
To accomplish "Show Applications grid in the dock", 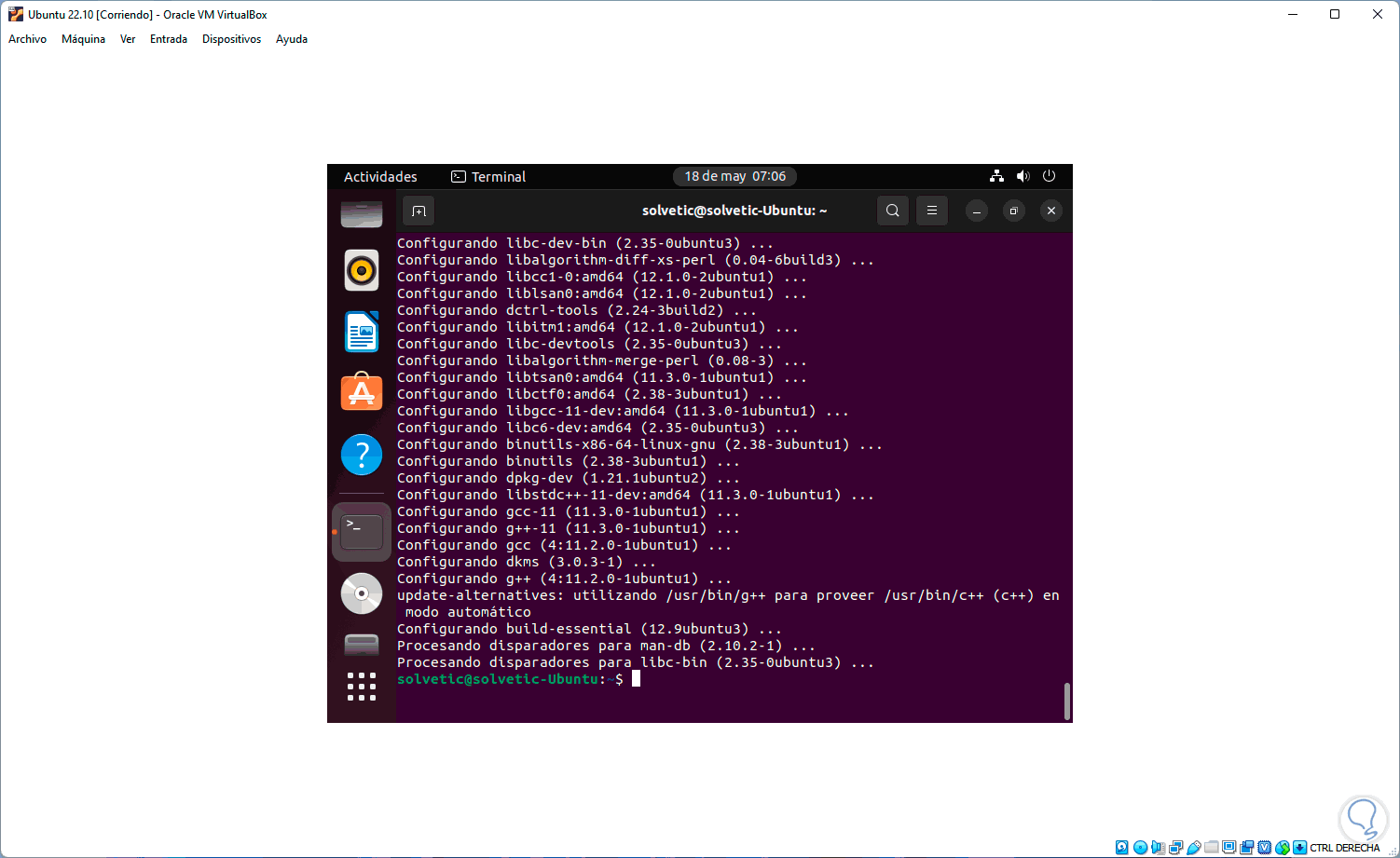I will [x=362, y=687].
